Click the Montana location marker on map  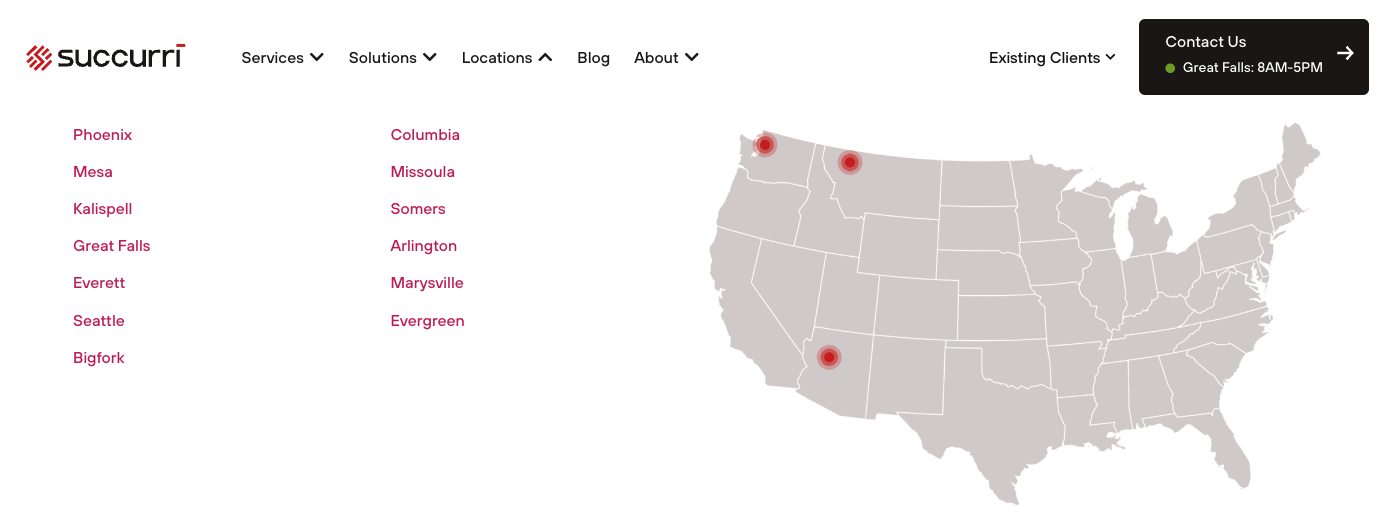(x=849, y=162)
